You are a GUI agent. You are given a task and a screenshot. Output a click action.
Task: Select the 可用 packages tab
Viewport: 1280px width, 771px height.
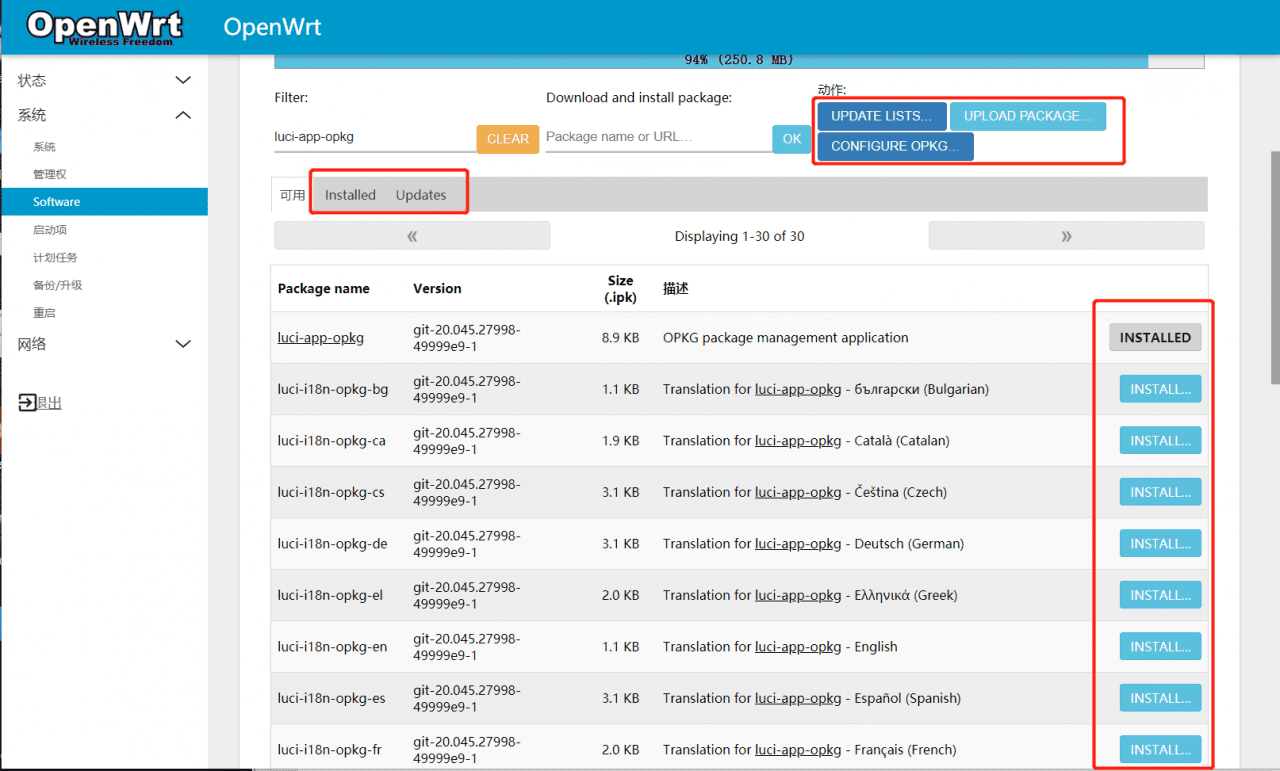pyautogui.click(x=291, y=194)
